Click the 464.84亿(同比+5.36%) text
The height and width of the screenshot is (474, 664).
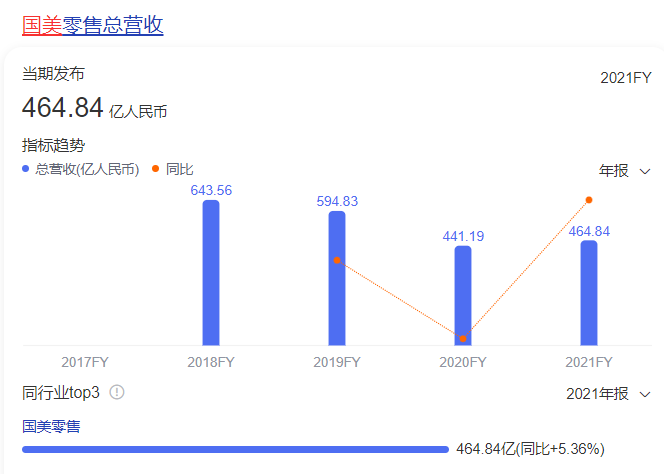[x=530, y=449]
